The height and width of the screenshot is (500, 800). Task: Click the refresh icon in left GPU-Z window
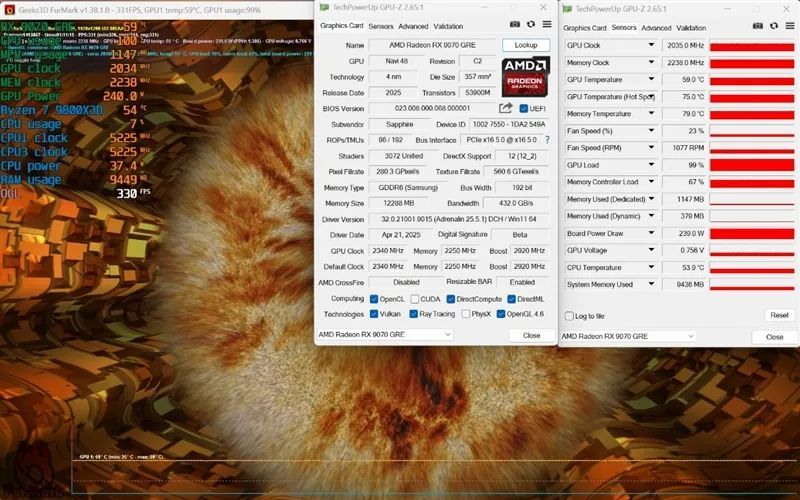[x=531, y=24]
